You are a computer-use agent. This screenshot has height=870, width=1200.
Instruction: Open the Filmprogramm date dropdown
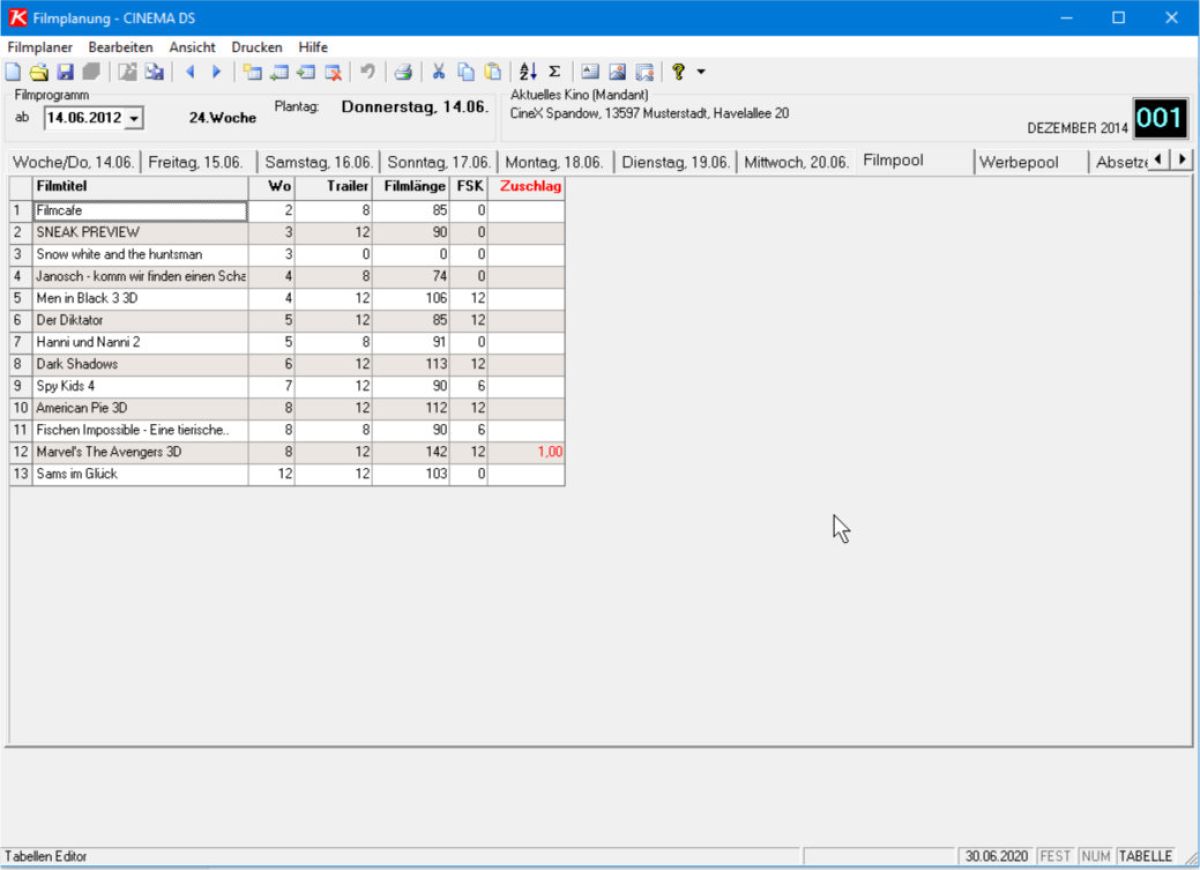point(134,118)
